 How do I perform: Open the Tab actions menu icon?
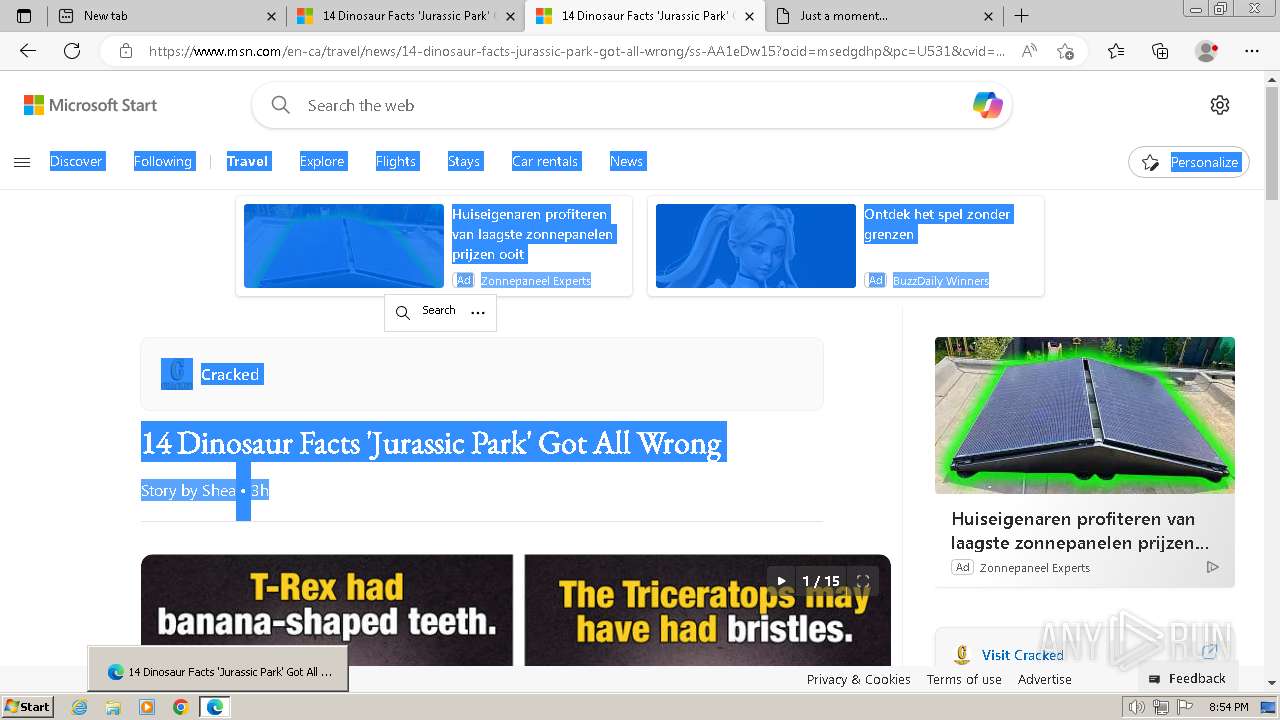(x=24, y=16)
